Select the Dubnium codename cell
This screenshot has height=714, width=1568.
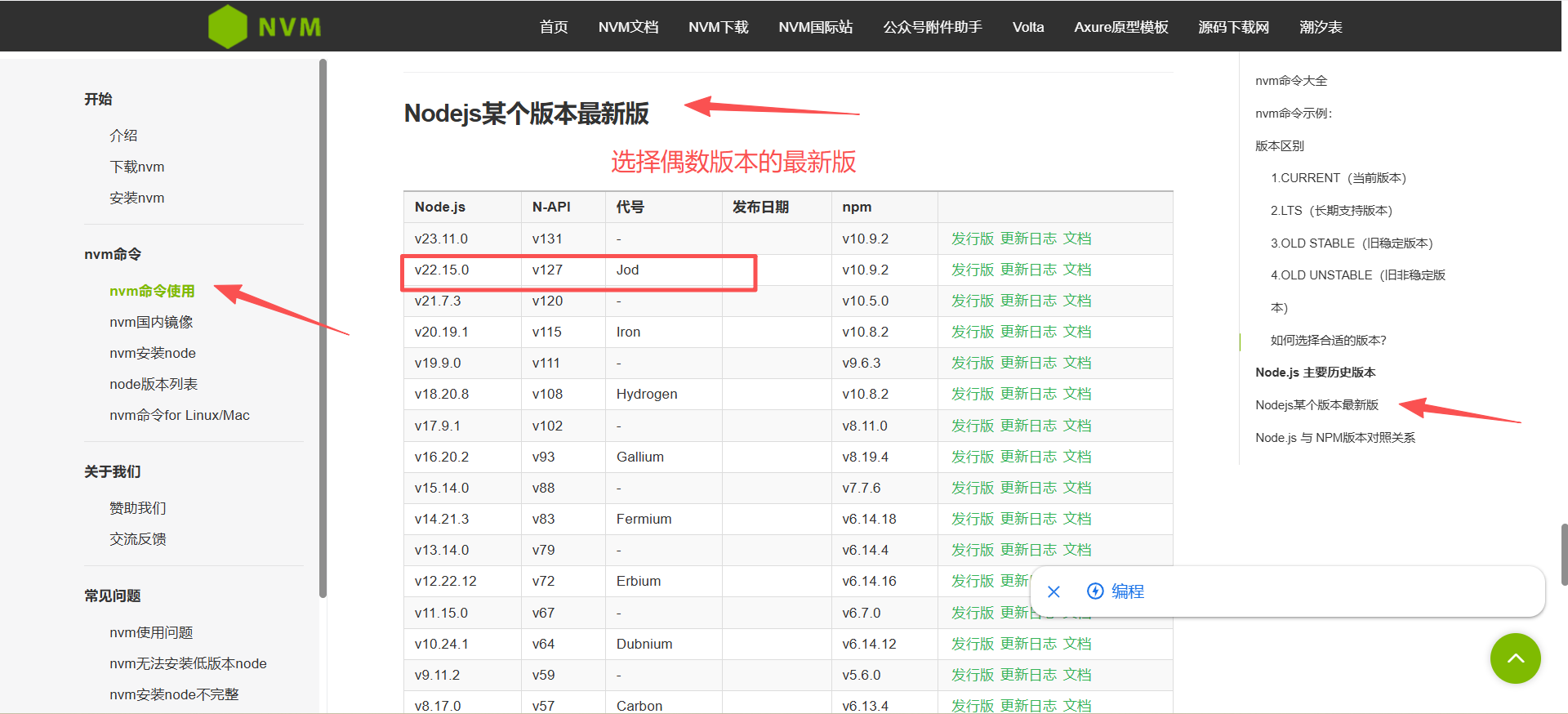[x=664, y=644]
